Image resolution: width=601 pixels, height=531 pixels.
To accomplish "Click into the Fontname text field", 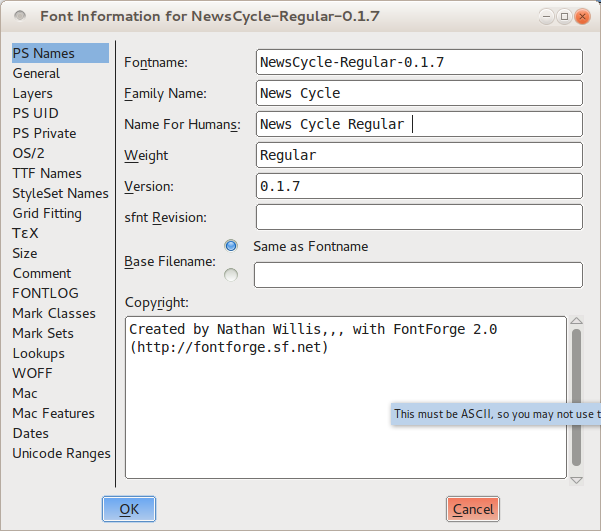I will pyautogui.click(x=419, y=62).
